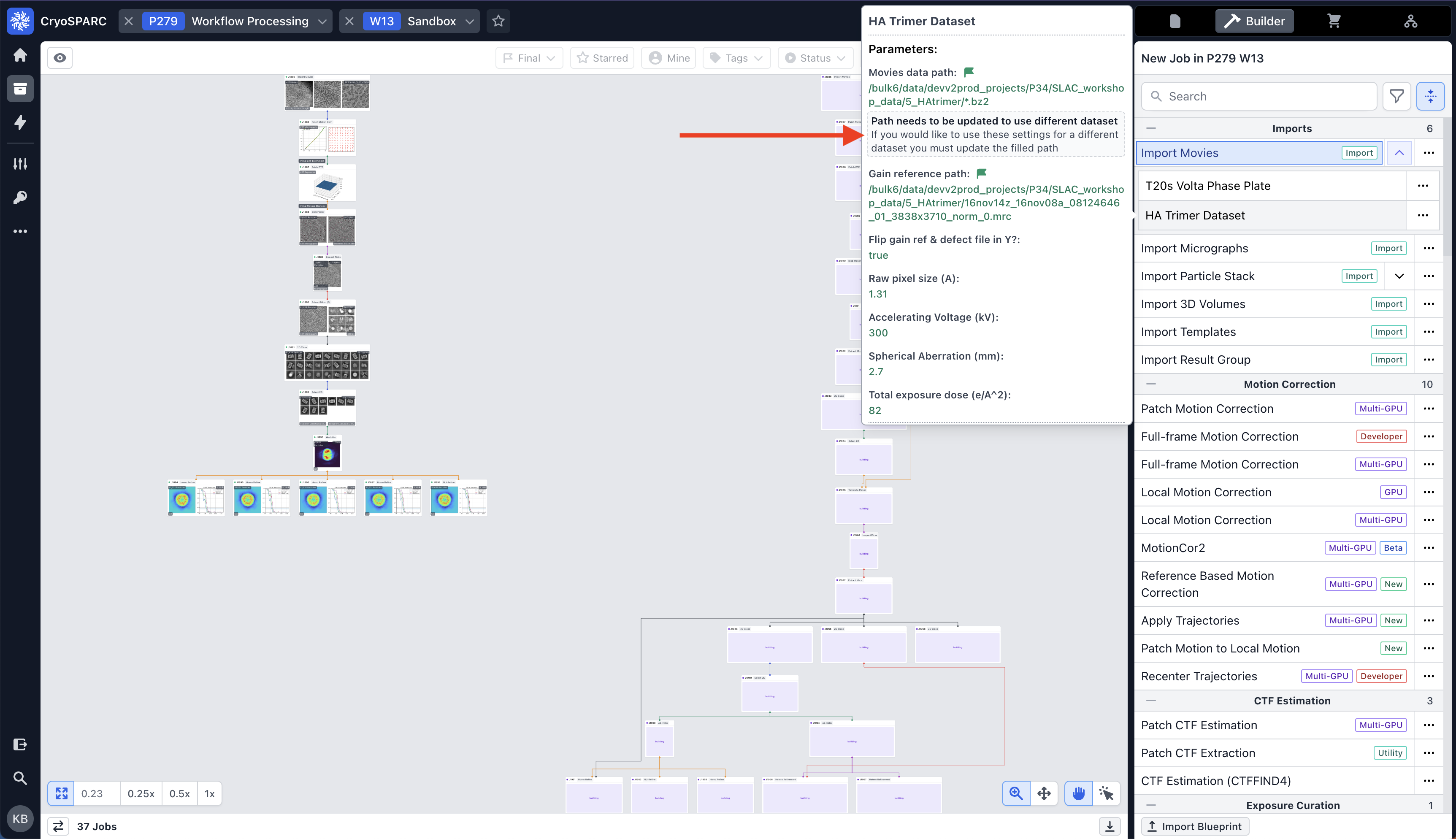Toggle the eye visibility button
Image resolution: width=1456 pixels, height=839 pixels.
[60, 58]
